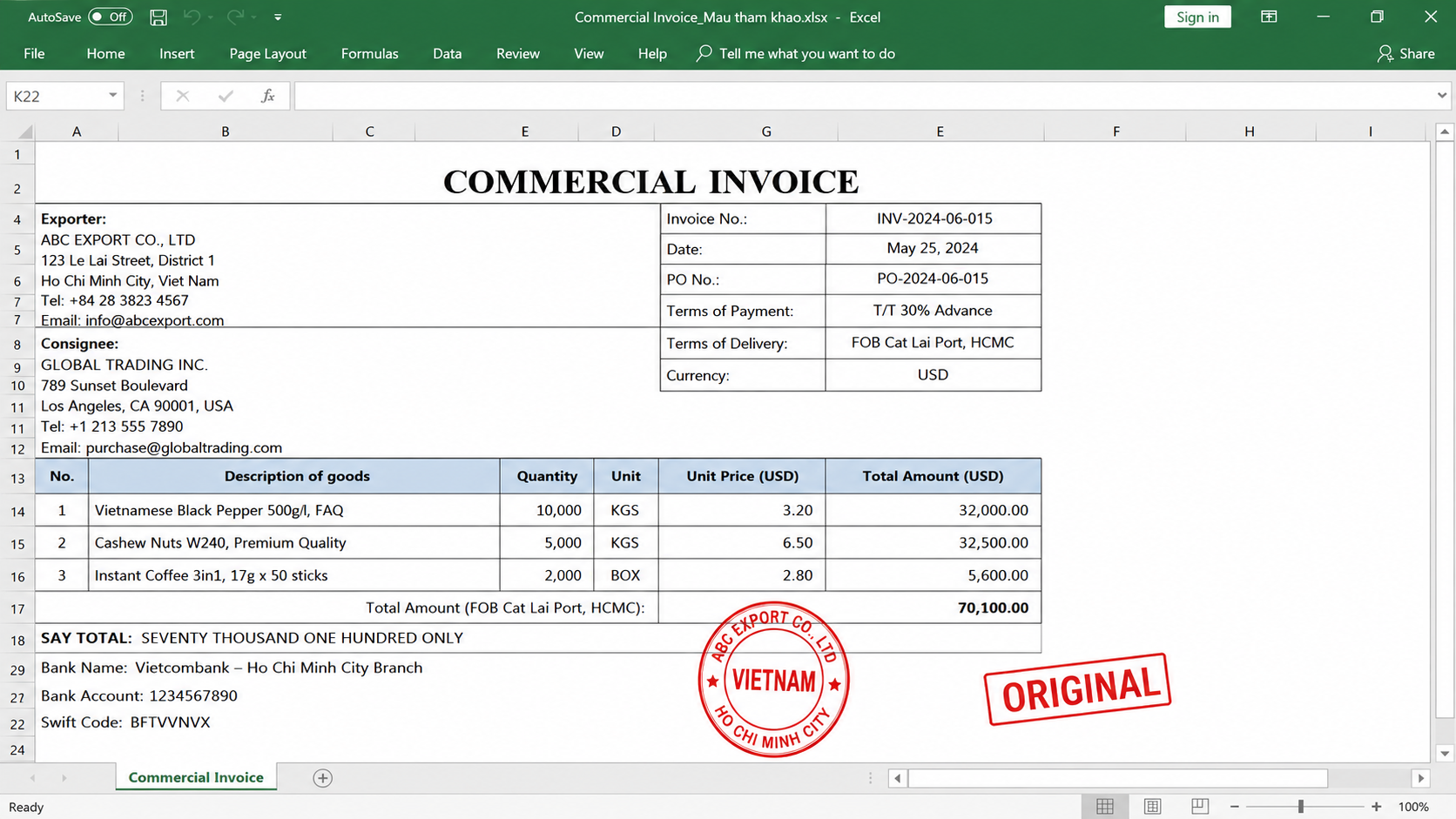
Task: Click the horizontal scrollbar thumb
Action: [1118, 778]
